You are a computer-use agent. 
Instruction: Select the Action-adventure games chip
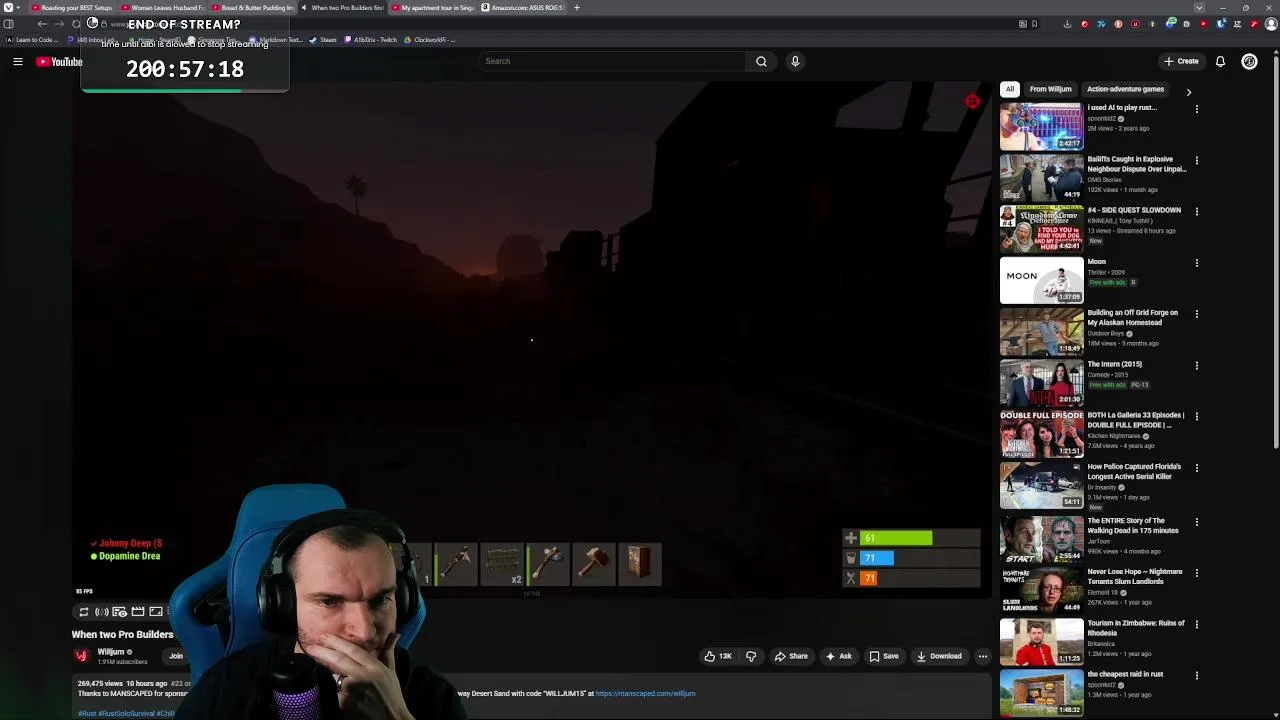tap(1125, 89)
